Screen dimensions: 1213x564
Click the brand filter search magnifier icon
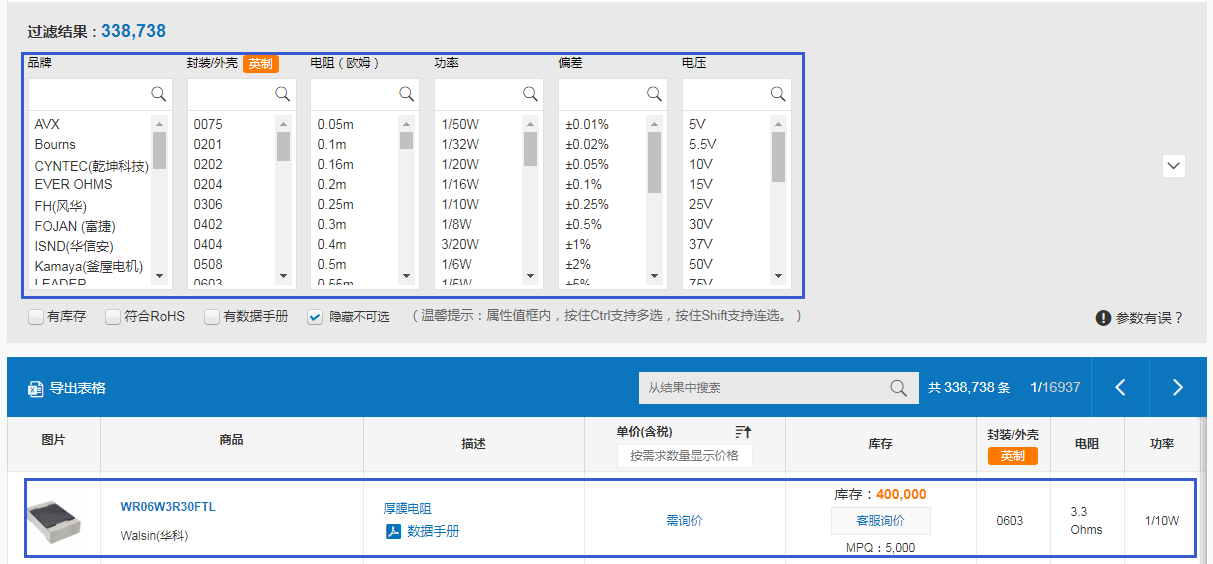(158, 94)
